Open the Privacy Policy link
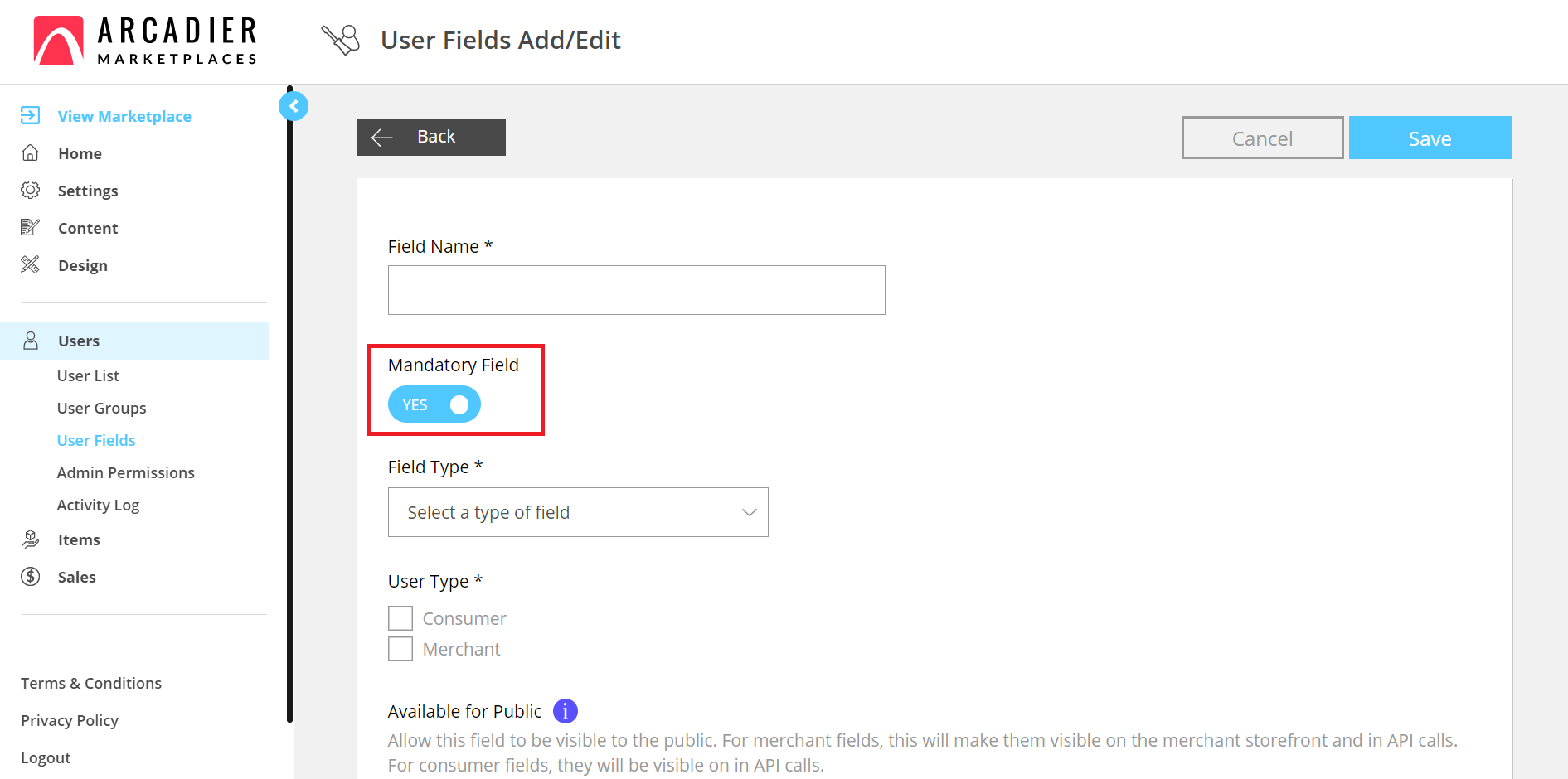This screenshot has height=779, width=1568. [70, 720]
